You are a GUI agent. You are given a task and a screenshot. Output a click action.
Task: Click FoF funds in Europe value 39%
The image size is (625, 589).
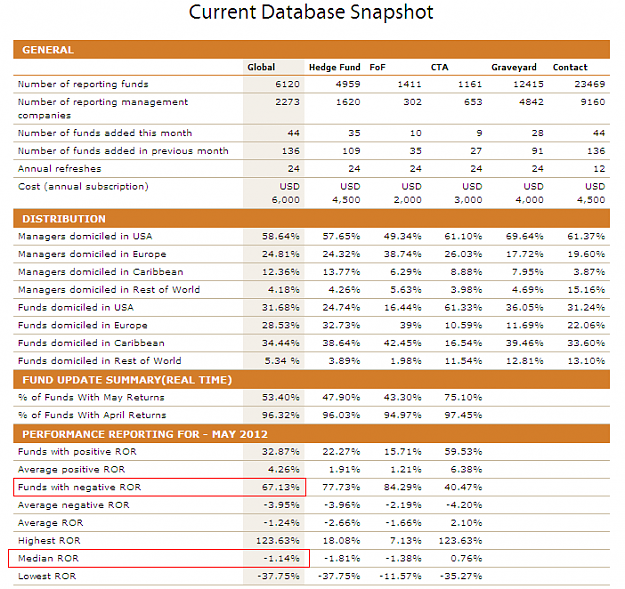[x=411, y=325]
